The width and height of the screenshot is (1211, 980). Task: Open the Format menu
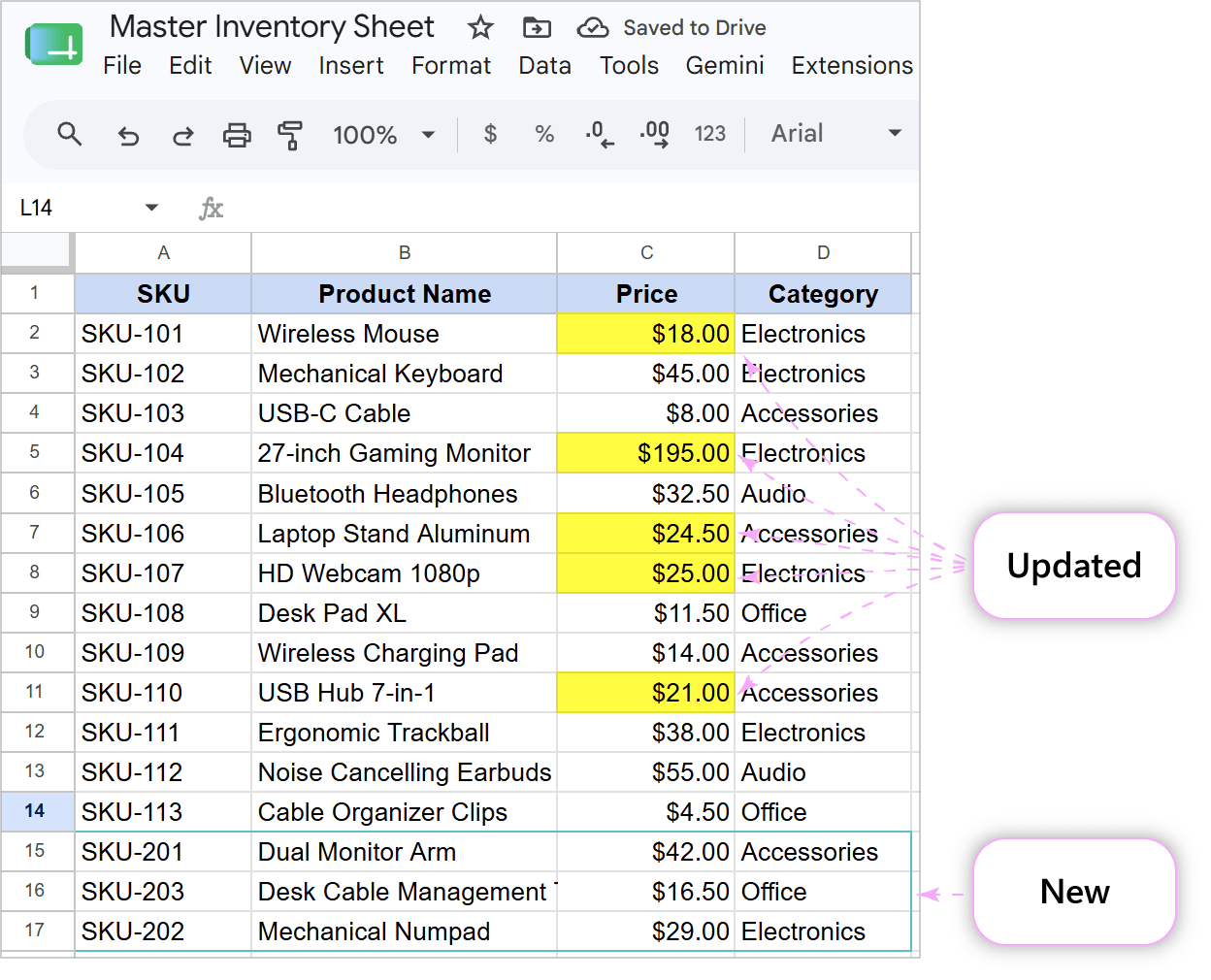click(451, 66)
